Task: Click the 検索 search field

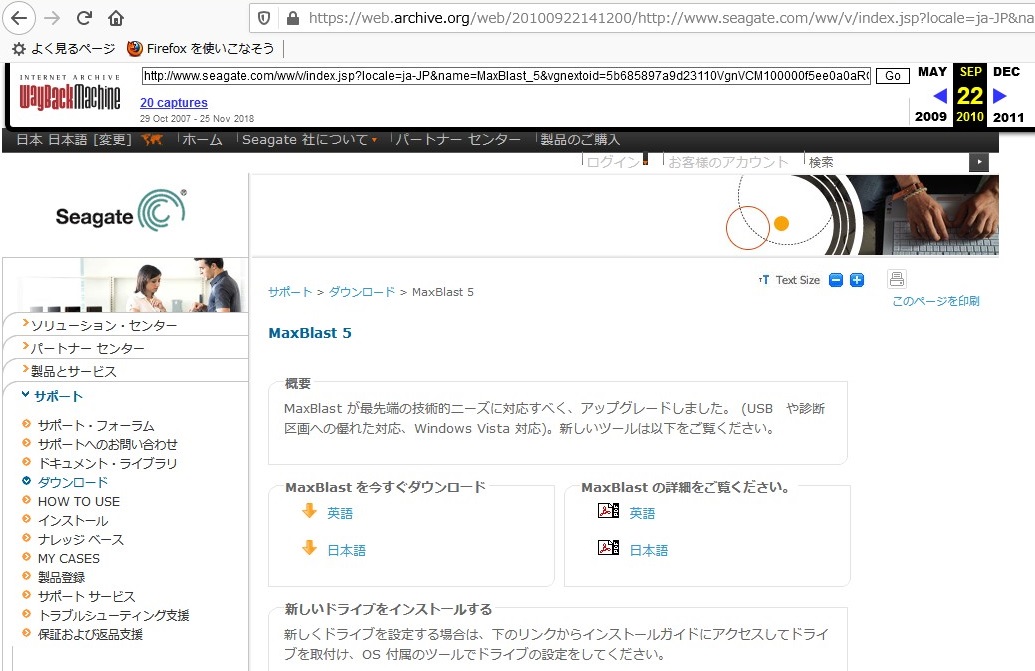Action: pyautogui.click(x=887, y=162)
